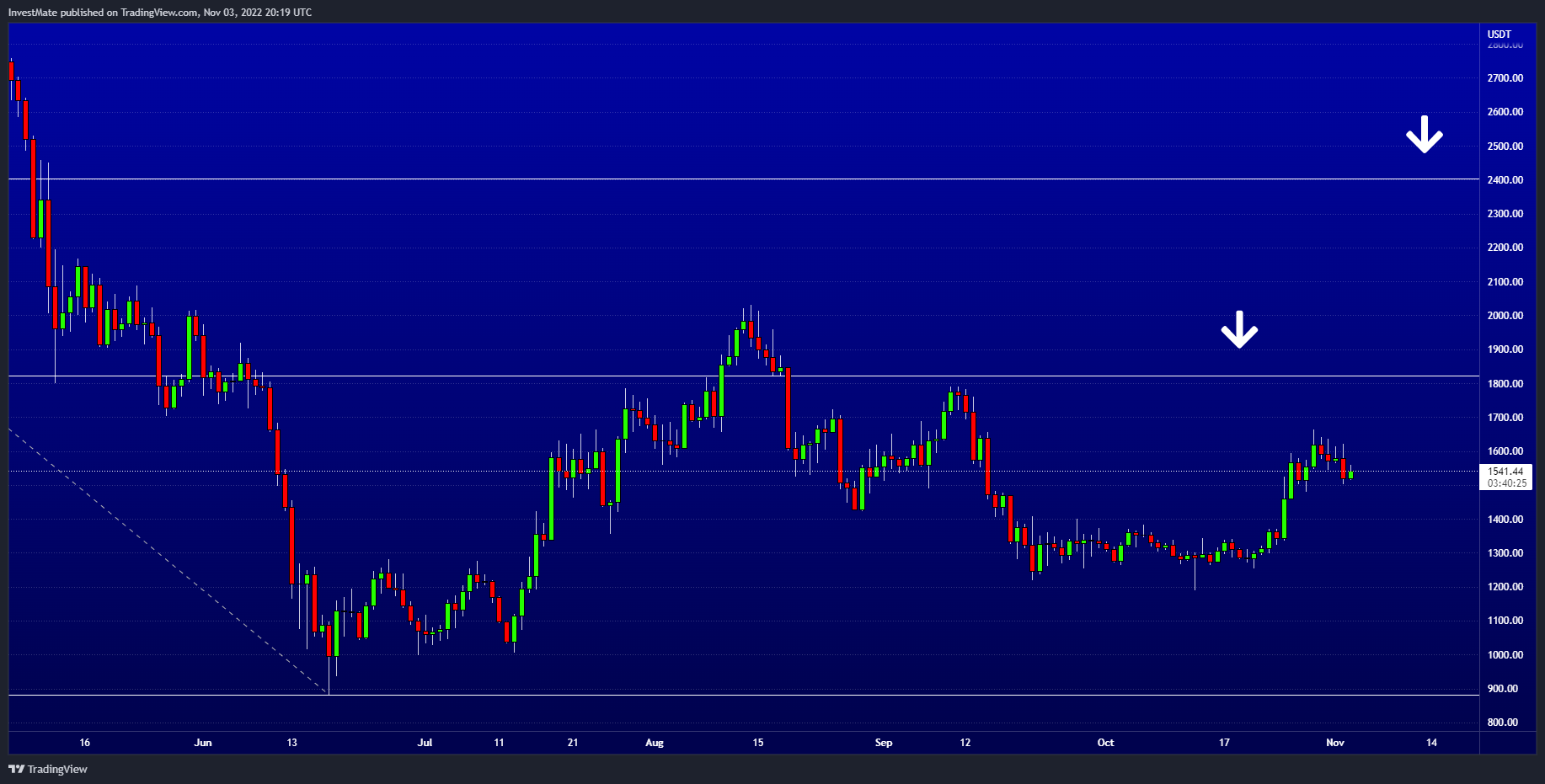Click the InvestMate published on TradingView.com header text

coord(160,13)
